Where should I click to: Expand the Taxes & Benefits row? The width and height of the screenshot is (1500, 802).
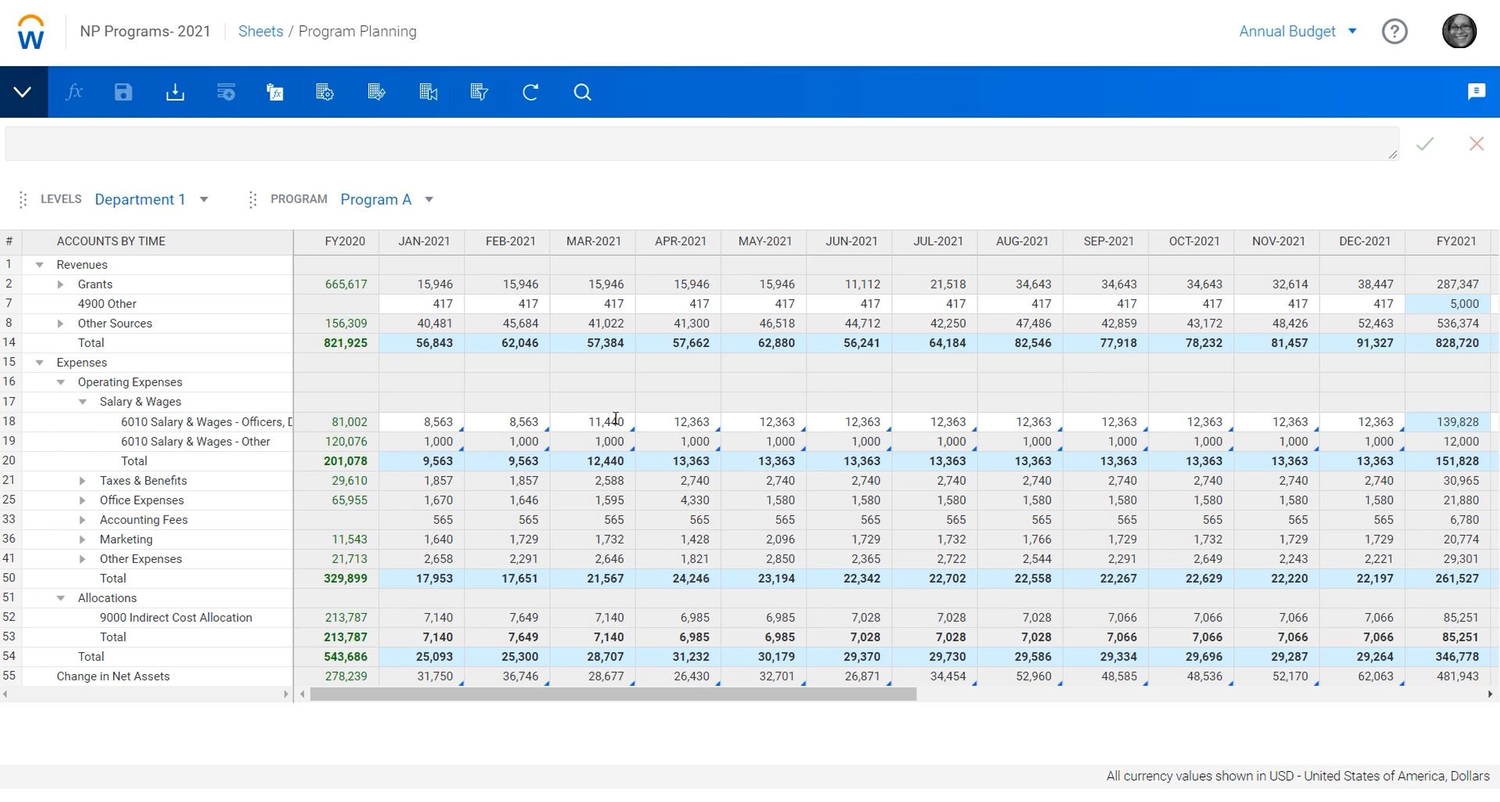(x=84, y=480)
